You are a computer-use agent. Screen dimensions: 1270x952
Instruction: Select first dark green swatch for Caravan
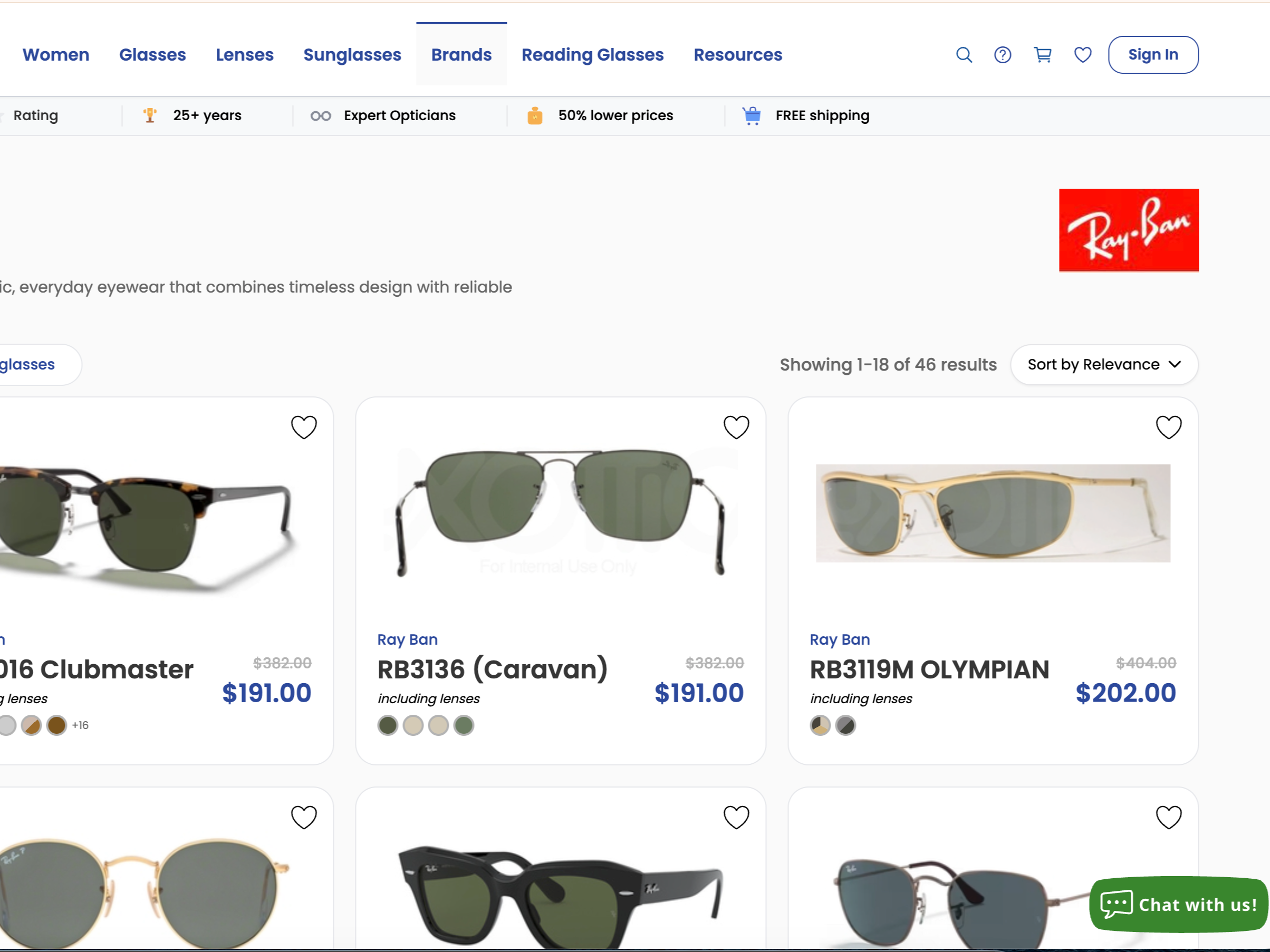[x=388, y=725]
